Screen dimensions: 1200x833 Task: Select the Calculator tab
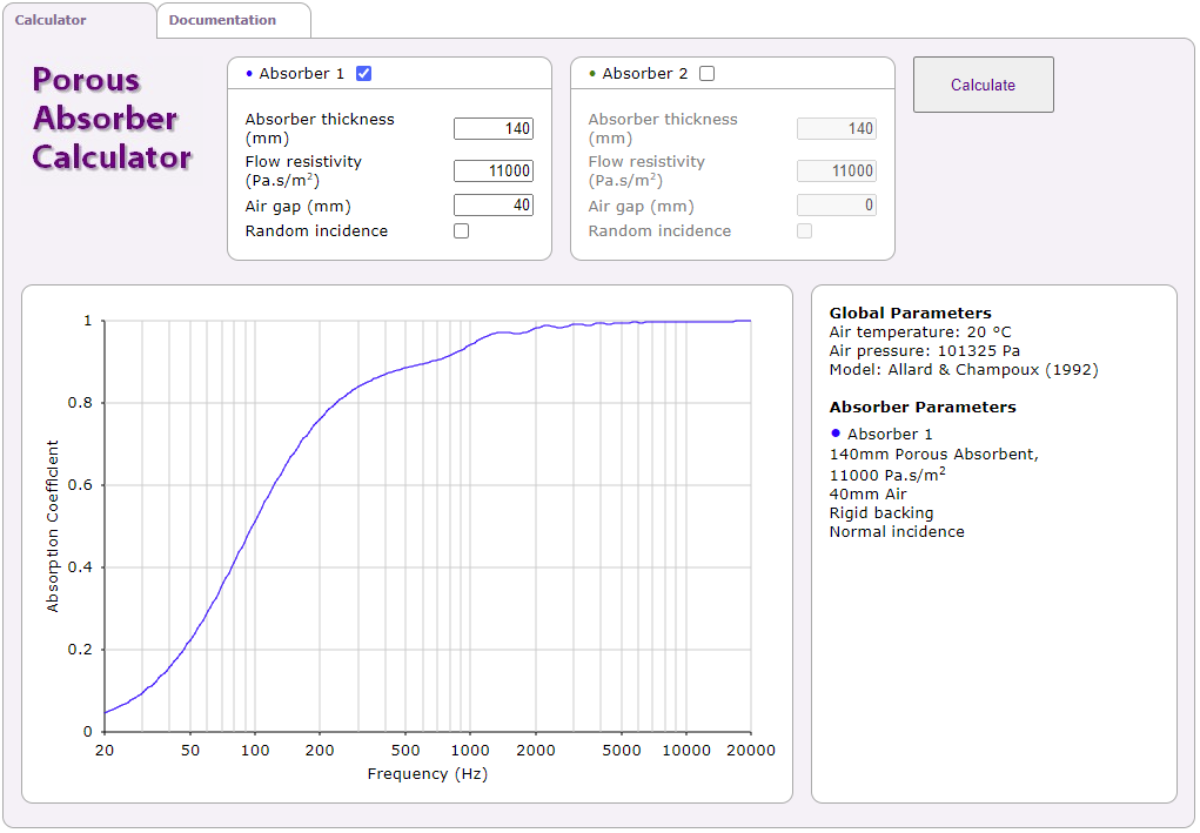point(50,20)
